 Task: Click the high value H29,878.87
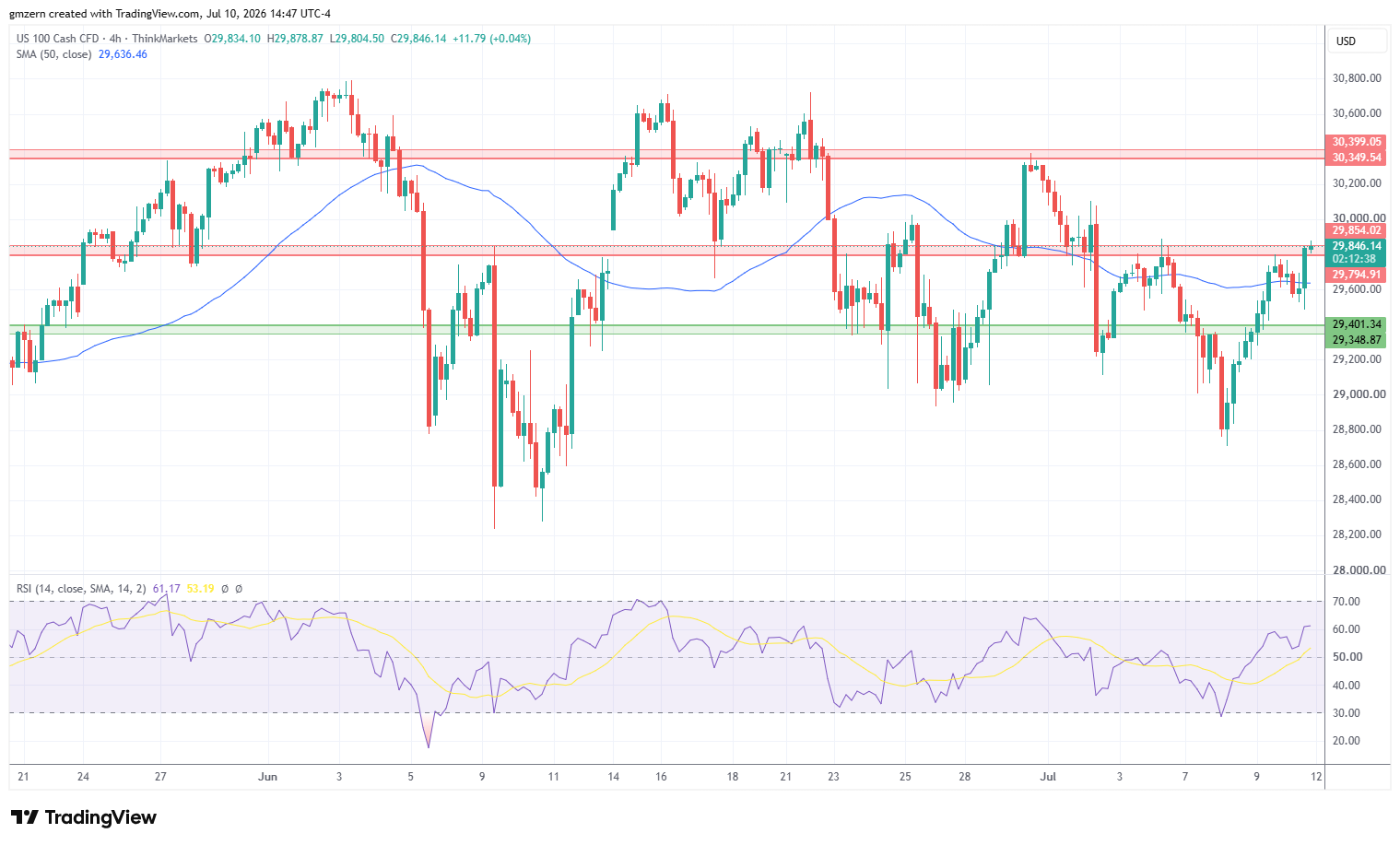pos(294,39)
